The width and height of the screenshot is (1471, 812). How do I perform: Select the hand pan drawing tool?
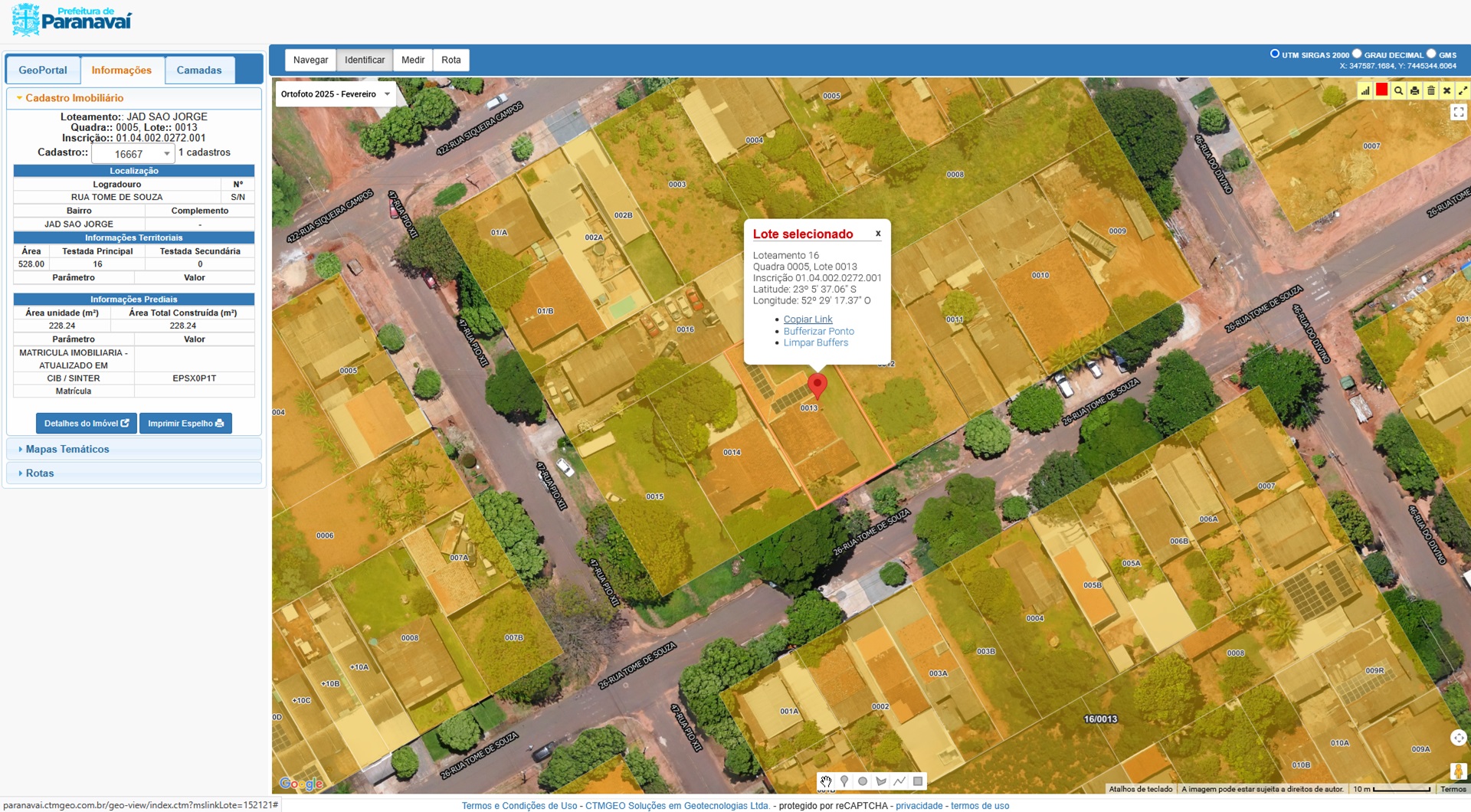[x=826, y=781]
